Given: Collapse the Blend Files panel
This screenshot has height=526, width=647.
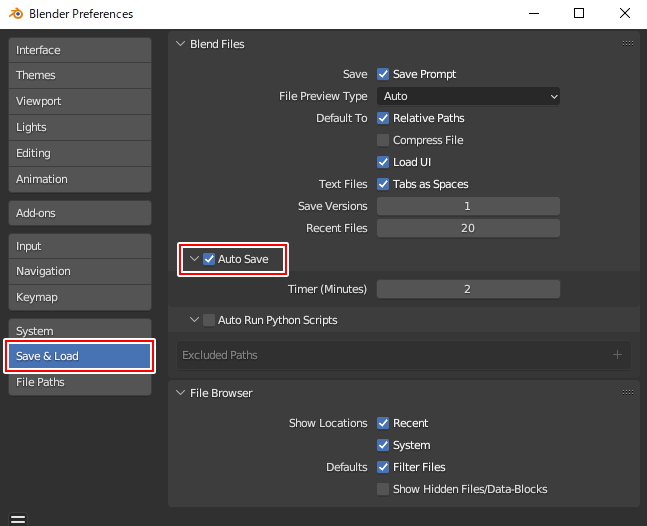Looking at the screenshot, I should pos(181,44).
